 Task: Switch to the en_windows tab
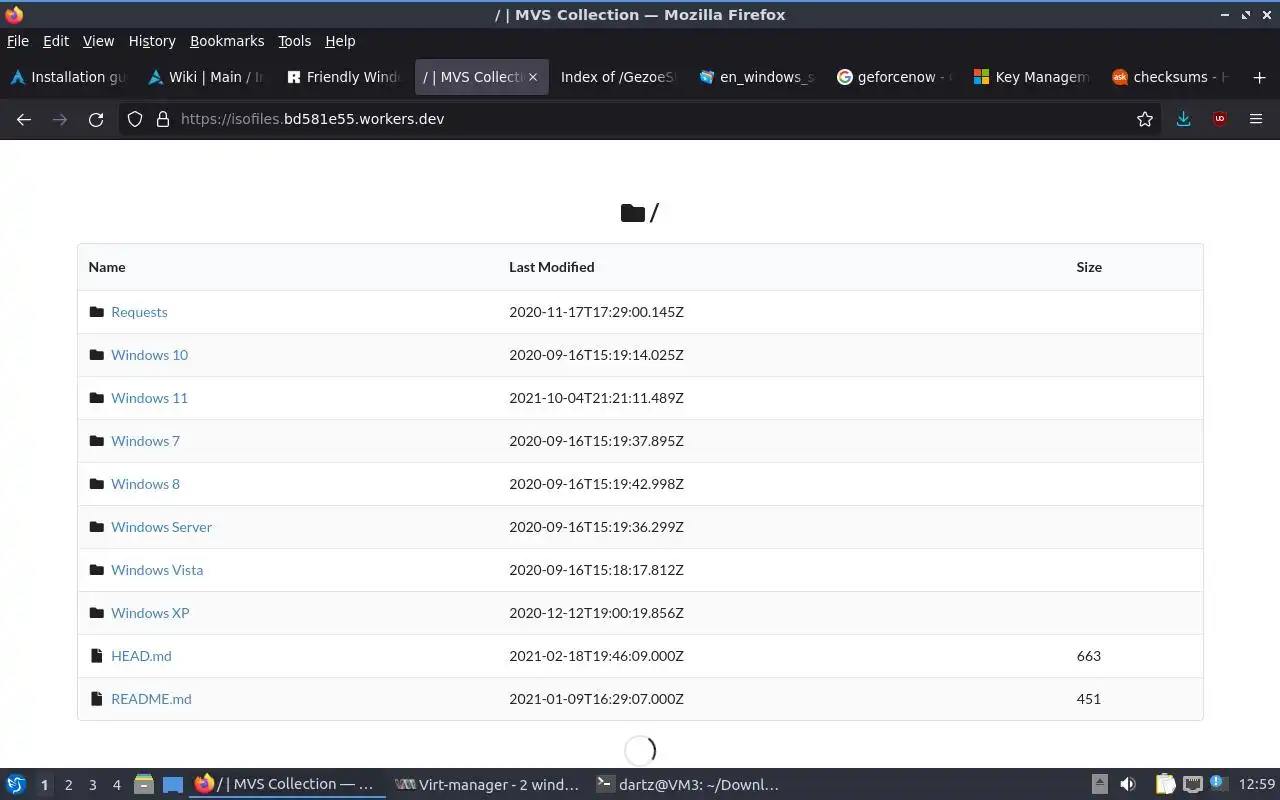[757, 77]
